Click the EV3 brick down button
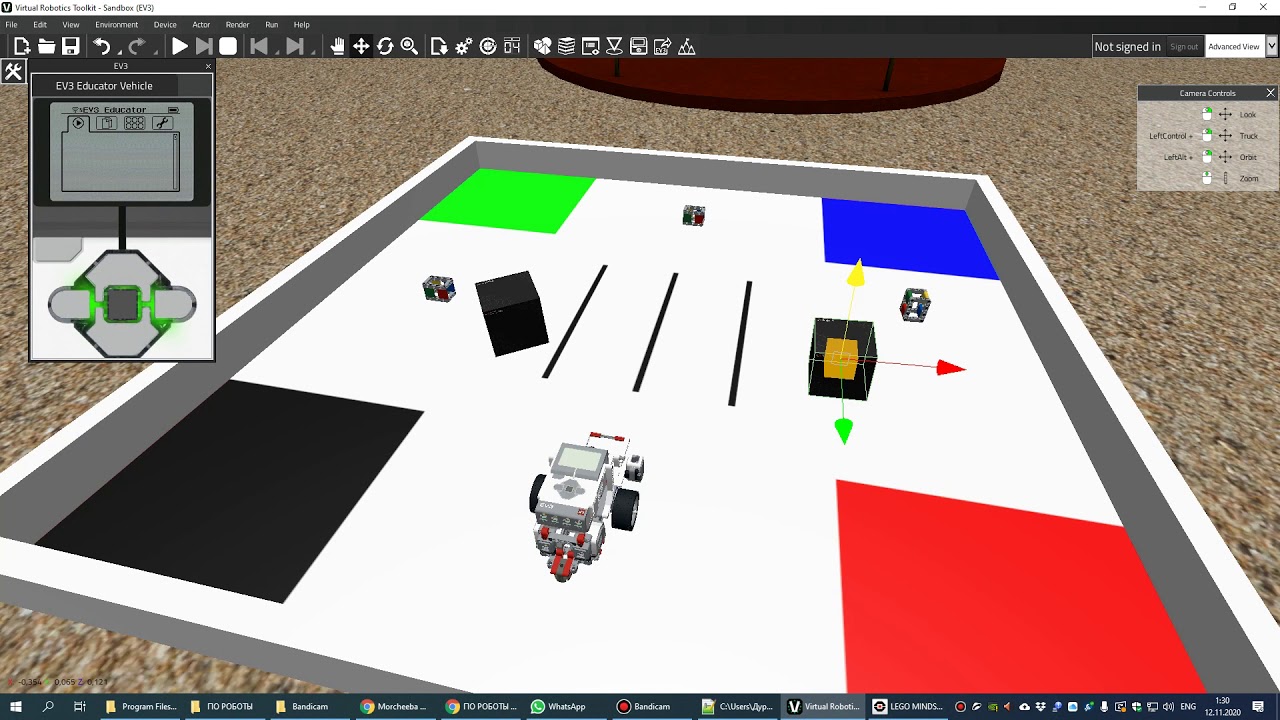The height and width of the screenshot is (720, 1280). click(x=122, y=338)
